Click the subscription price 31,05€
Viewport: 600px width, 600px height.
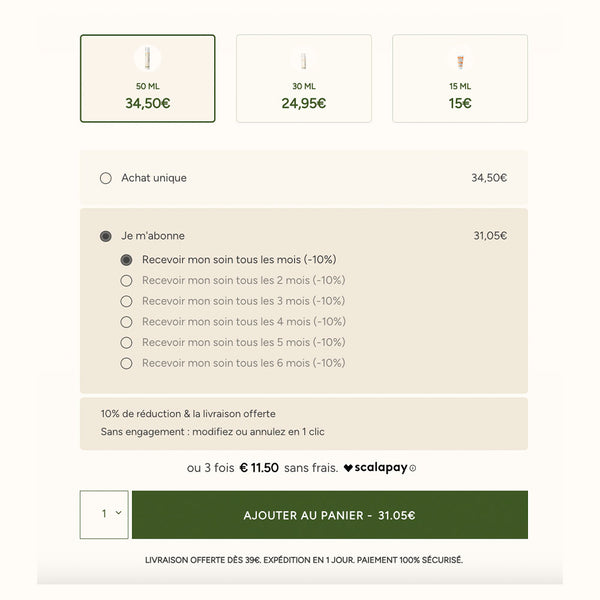[490, 236]
